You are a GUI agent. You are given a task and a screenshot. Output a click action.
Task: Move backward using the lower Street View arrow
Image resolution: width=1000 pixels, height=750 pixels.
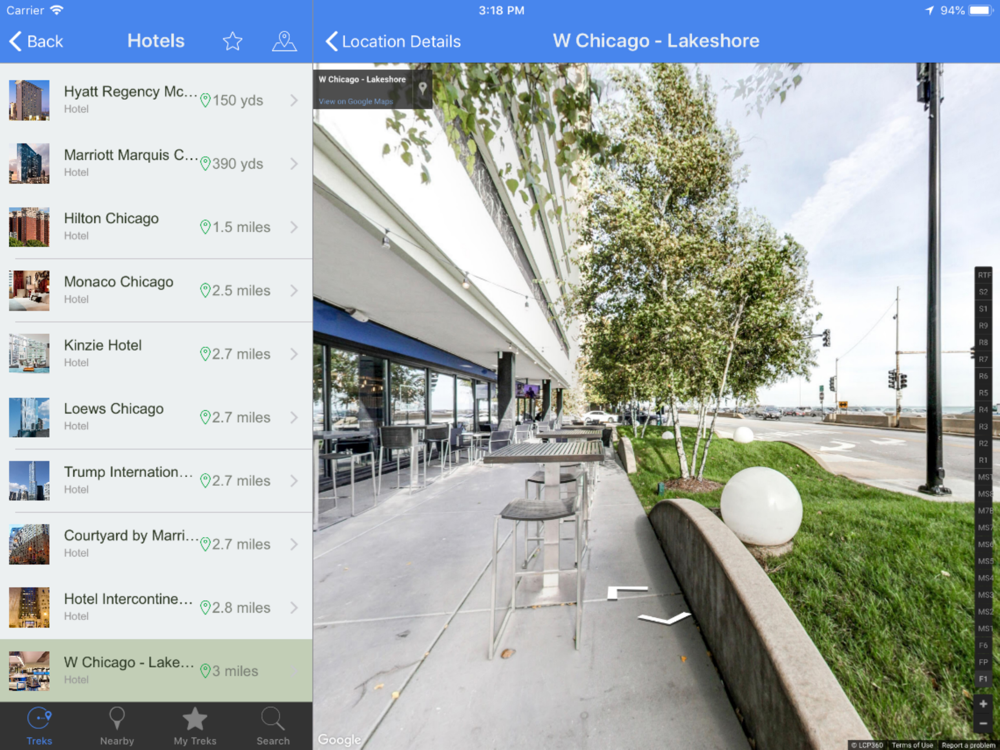coord(665,618)
